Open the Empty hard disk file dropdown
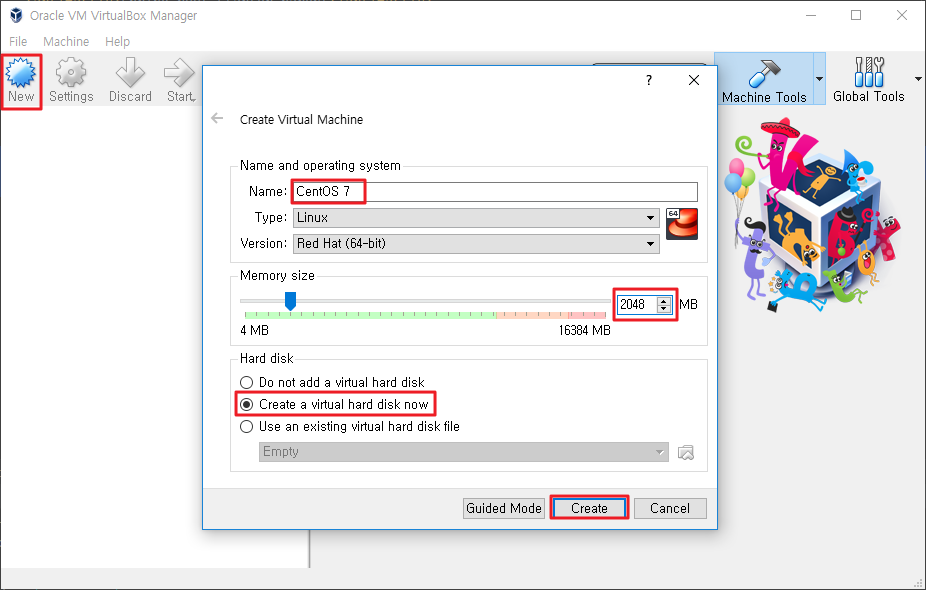 point(464,452)
